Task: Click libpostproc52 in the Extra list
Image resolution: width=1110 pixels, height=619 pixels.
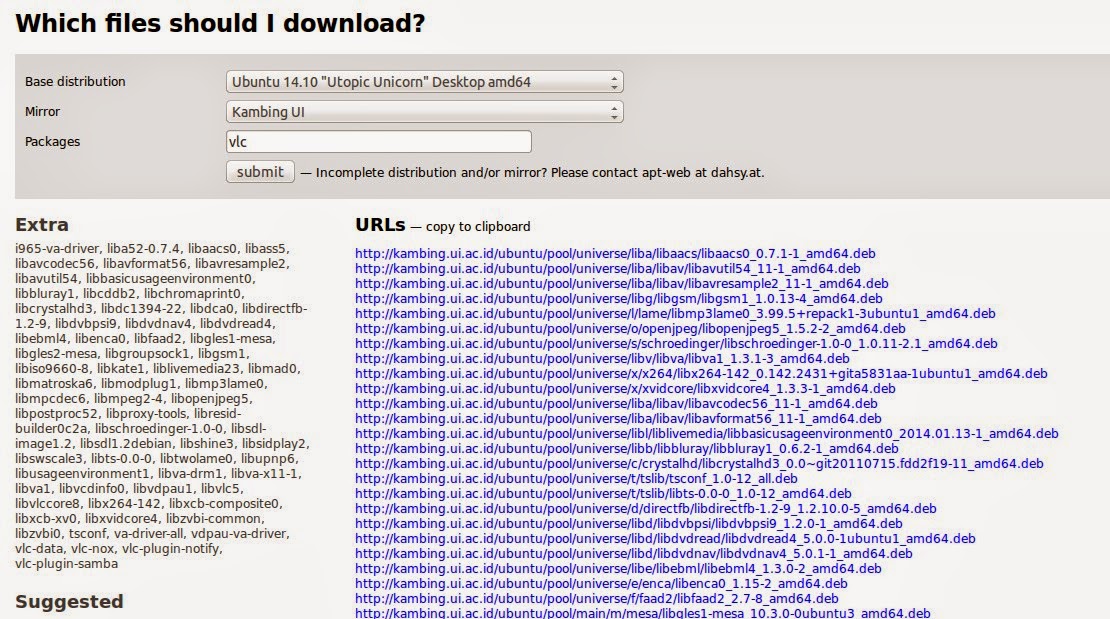Action: (x=56, y=414)
